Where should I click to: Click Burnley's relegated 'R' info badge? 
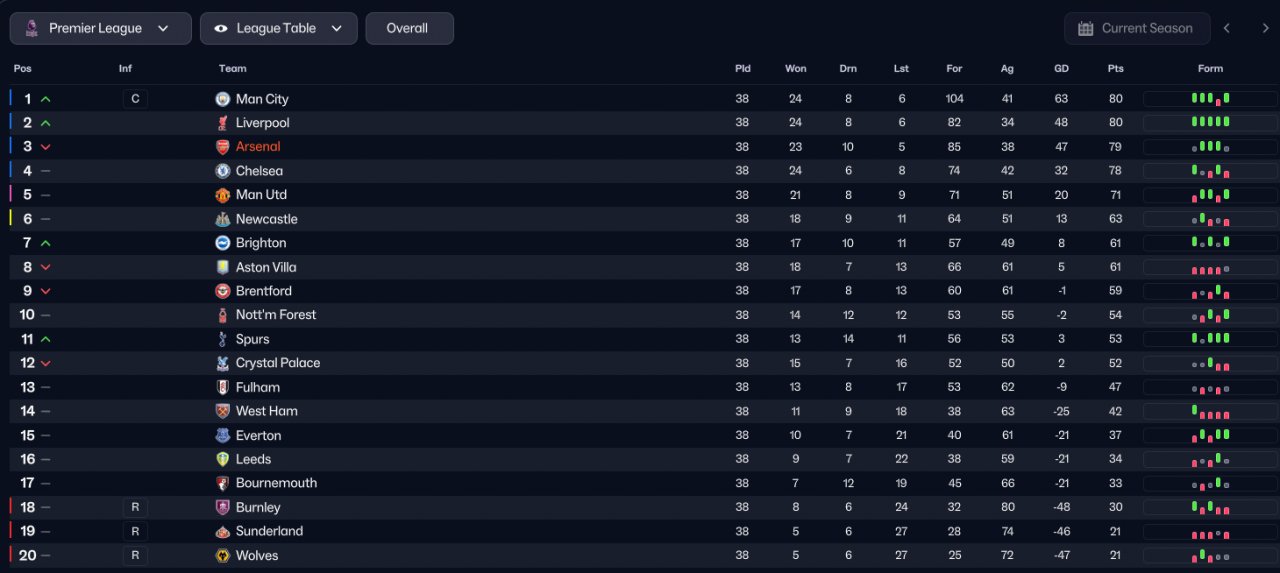point(135,507)
